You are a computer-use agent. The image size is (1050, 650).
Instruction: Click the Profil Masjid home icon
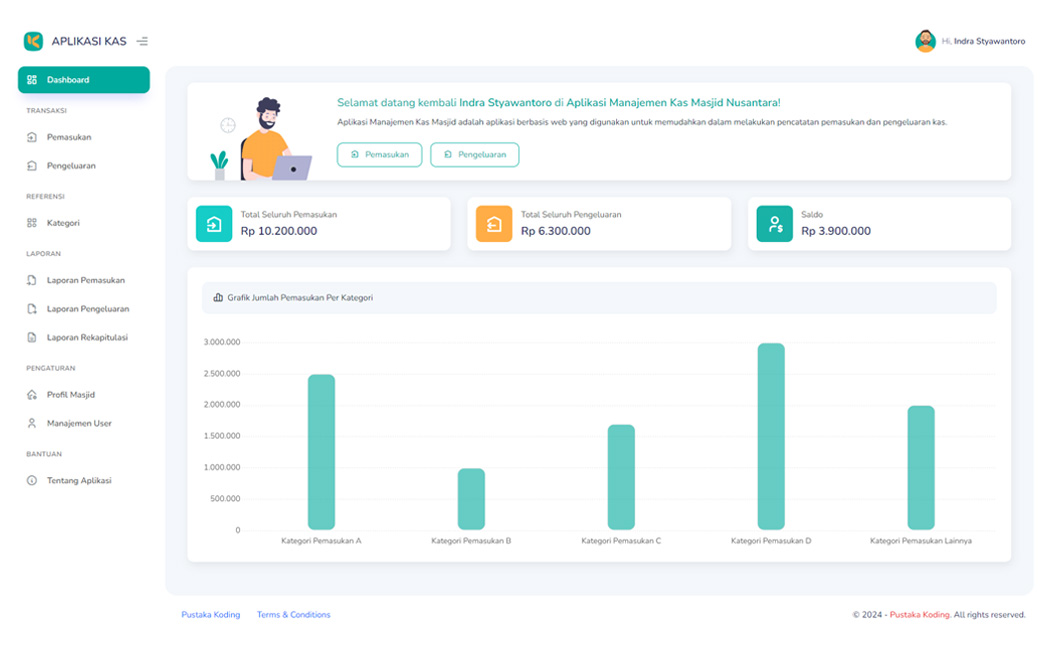pos(32,395)
